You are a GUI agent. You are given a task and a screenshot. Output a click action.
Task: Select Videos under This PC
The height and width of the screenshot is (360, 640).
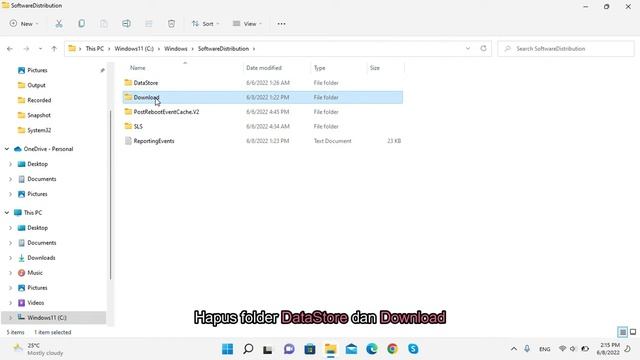pos(36,303)
